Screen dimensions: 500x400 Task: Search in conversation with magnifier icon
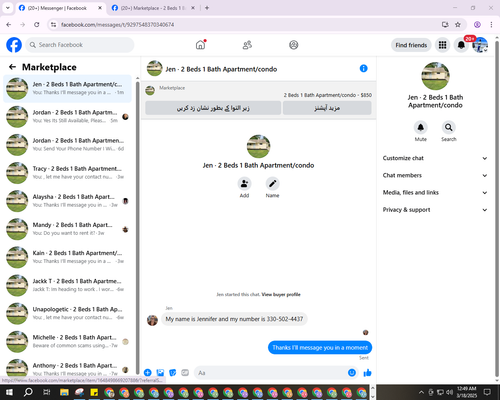[x=449, y=127]
